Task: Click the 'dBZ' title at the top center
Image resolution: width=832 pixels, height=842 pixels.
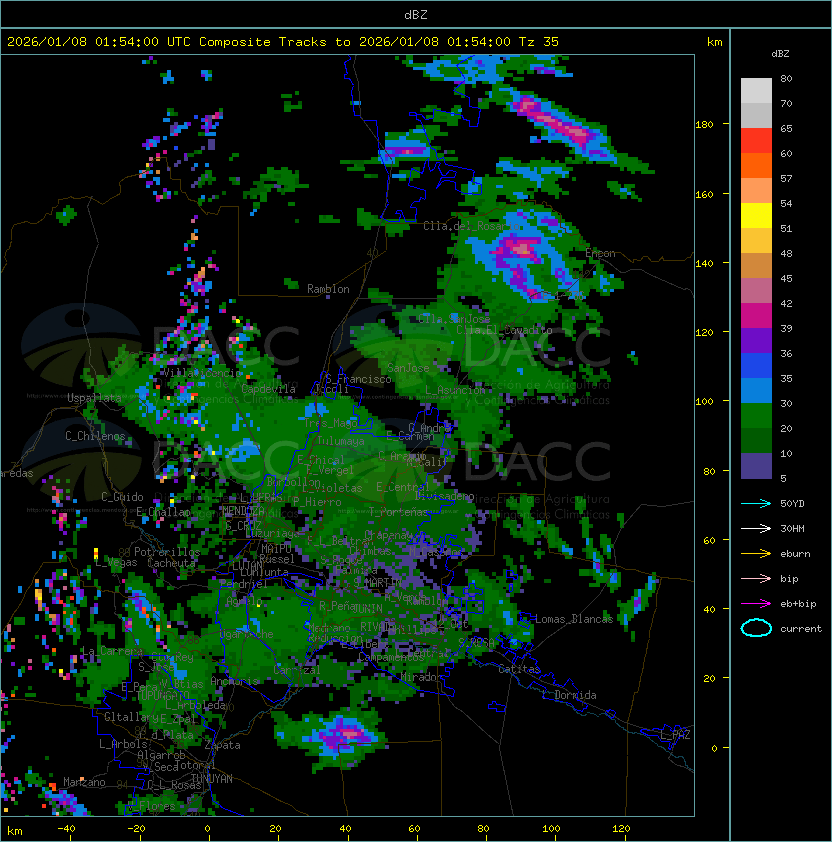Action: 416,15
